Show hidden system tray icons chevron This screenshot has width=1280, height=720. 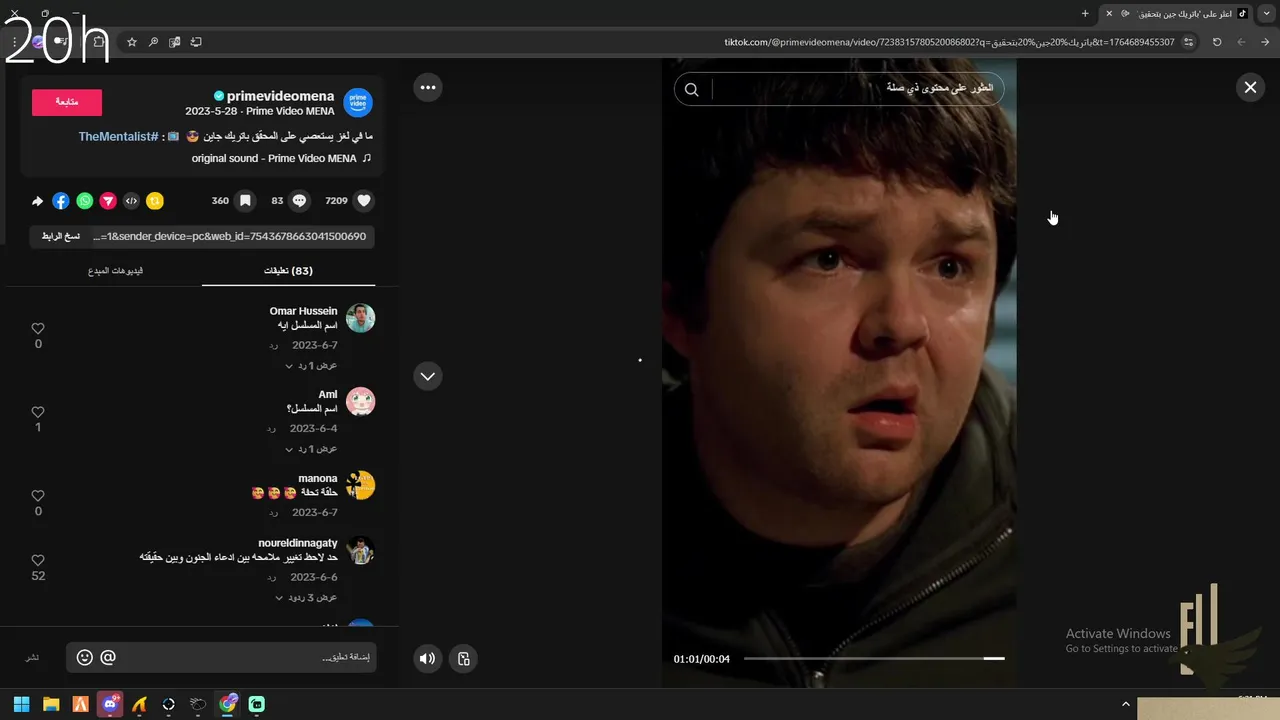[x=1125, y=705]
